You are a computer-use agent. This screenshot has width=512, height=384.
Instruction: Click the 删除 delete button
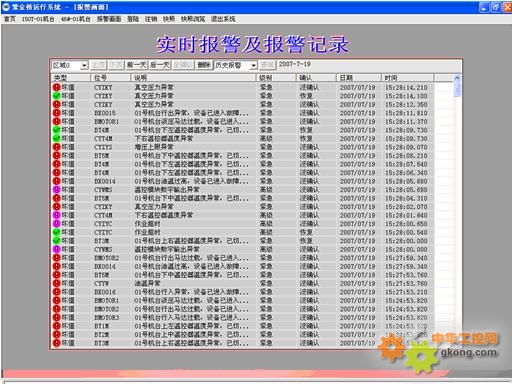[204, 65]
